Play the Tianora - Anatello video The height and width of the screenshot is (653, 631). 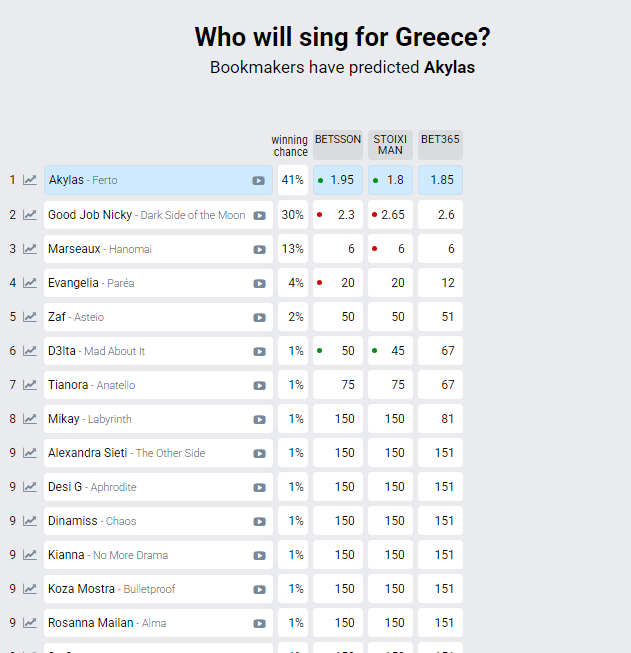click(x=259, y=385)
